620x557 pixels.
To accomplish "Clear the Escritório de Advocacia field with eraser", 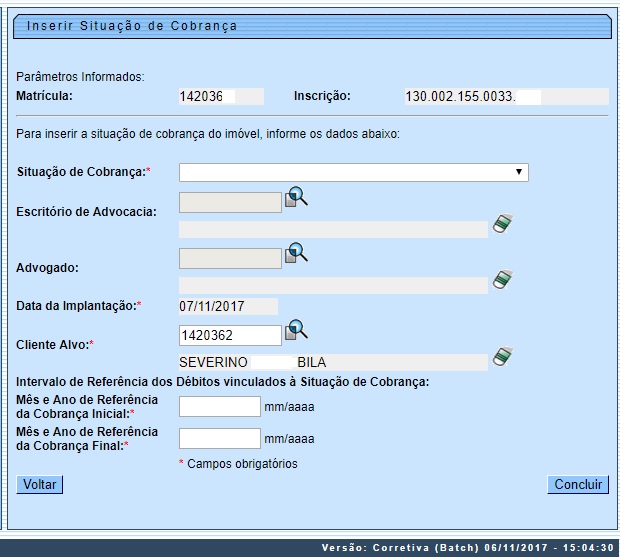I will click(502, 225).
